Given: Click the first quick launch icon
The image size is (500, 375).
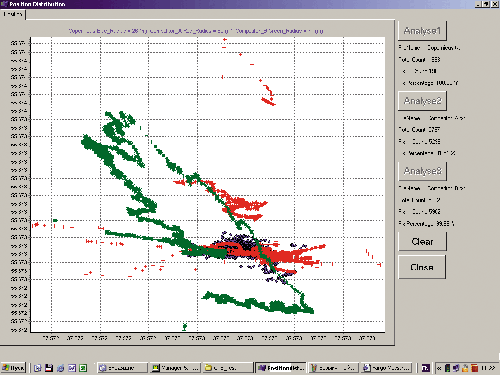Looking at the screenshot, I should 38,368.
